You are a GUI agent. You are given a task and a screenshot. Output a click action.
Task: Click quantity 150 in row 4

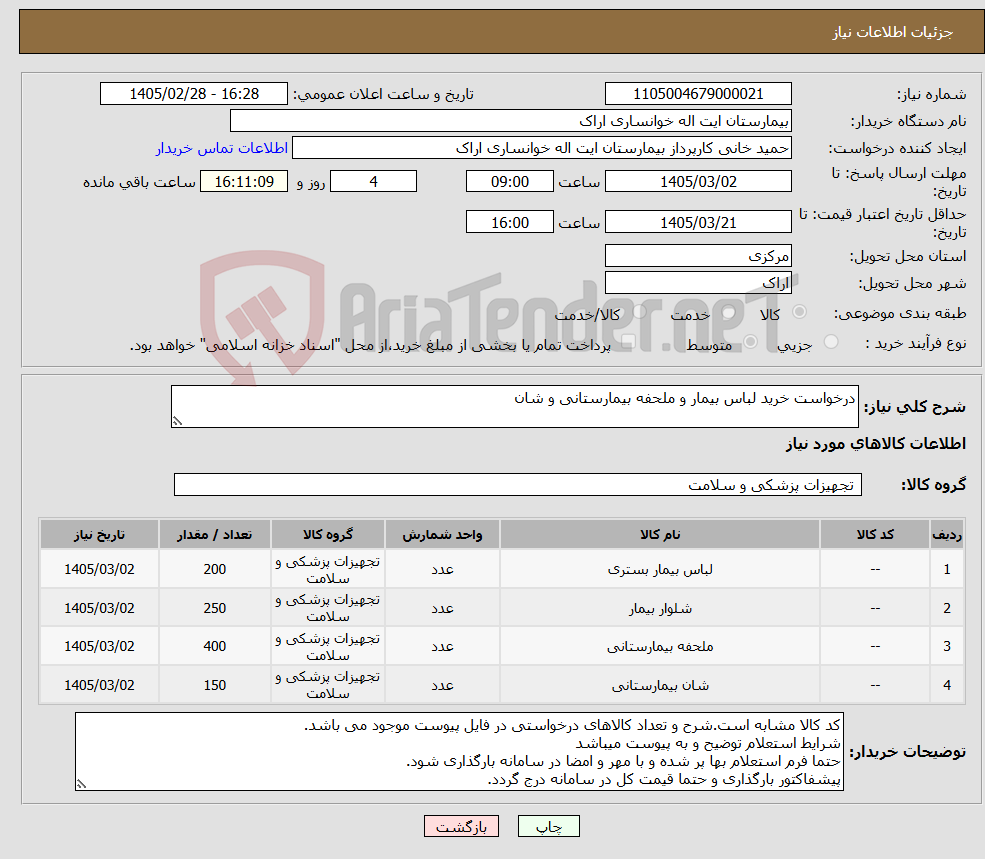(215, 685)
